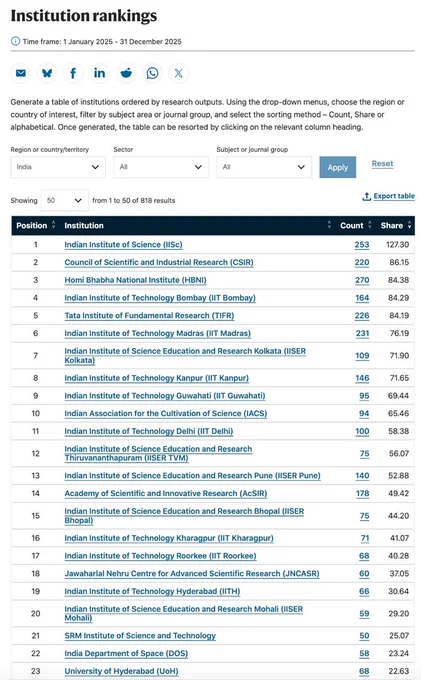
Task: Open IISER TVM institution link
Action: (x=158, y=454)
